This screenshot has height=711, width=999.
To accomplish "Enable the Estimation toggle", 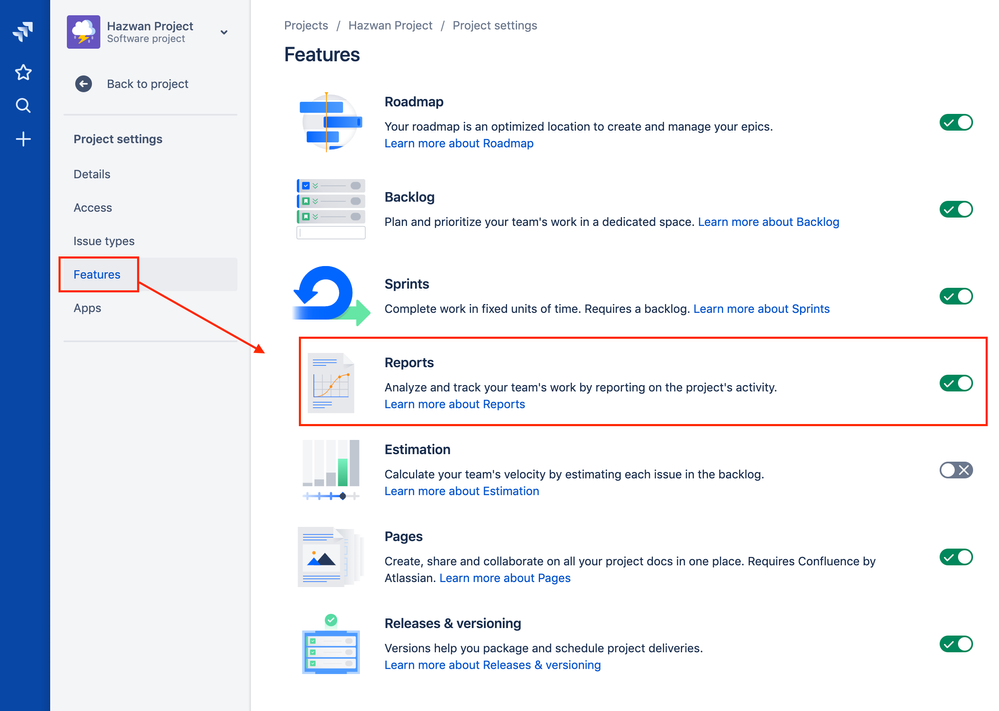I will click(x=956, y=470).
